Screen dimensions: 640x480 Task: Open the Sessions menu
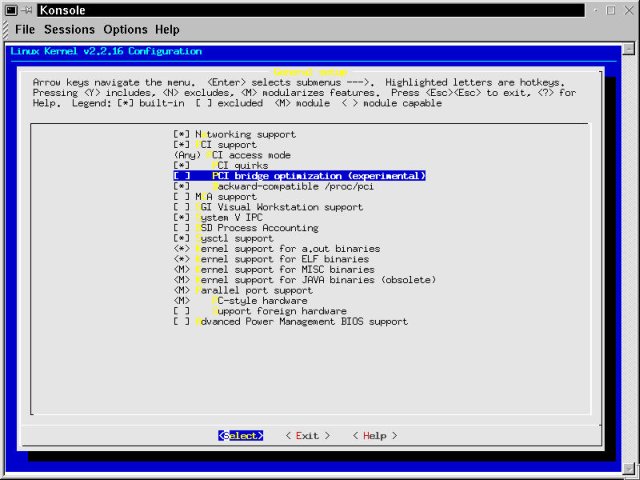69,30
